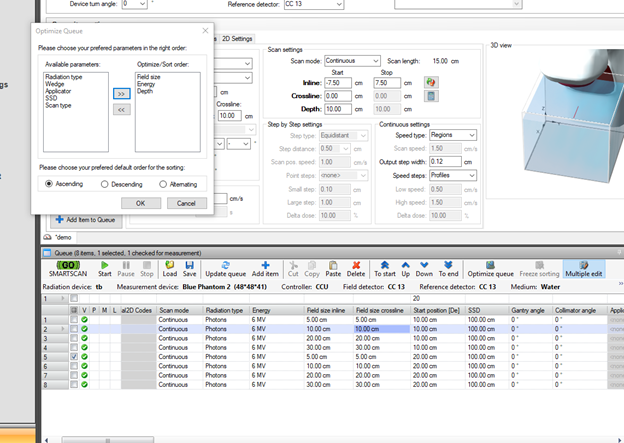624x443 pixels.
Task: Click Cancel in Optimize Queue dialog
Action: click(x=186, y=203)
